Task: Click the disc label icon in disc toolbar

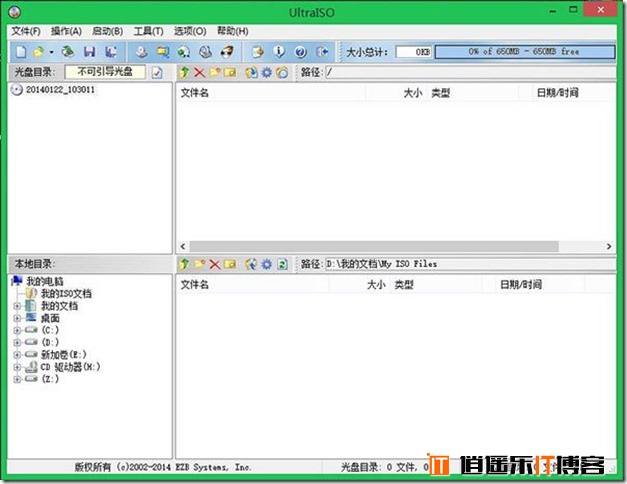Action: click(282, 72)
